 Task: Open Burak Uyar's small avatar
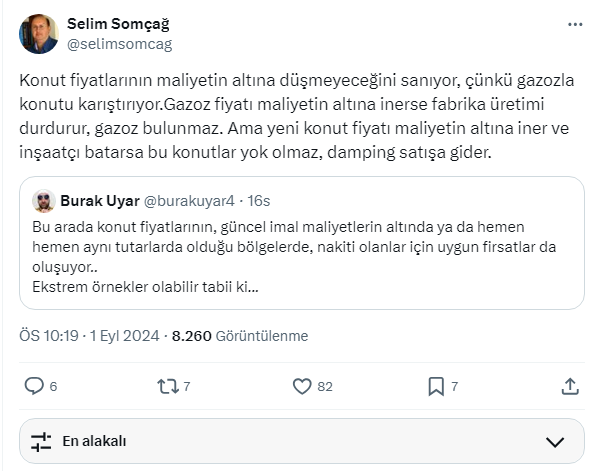43,201
